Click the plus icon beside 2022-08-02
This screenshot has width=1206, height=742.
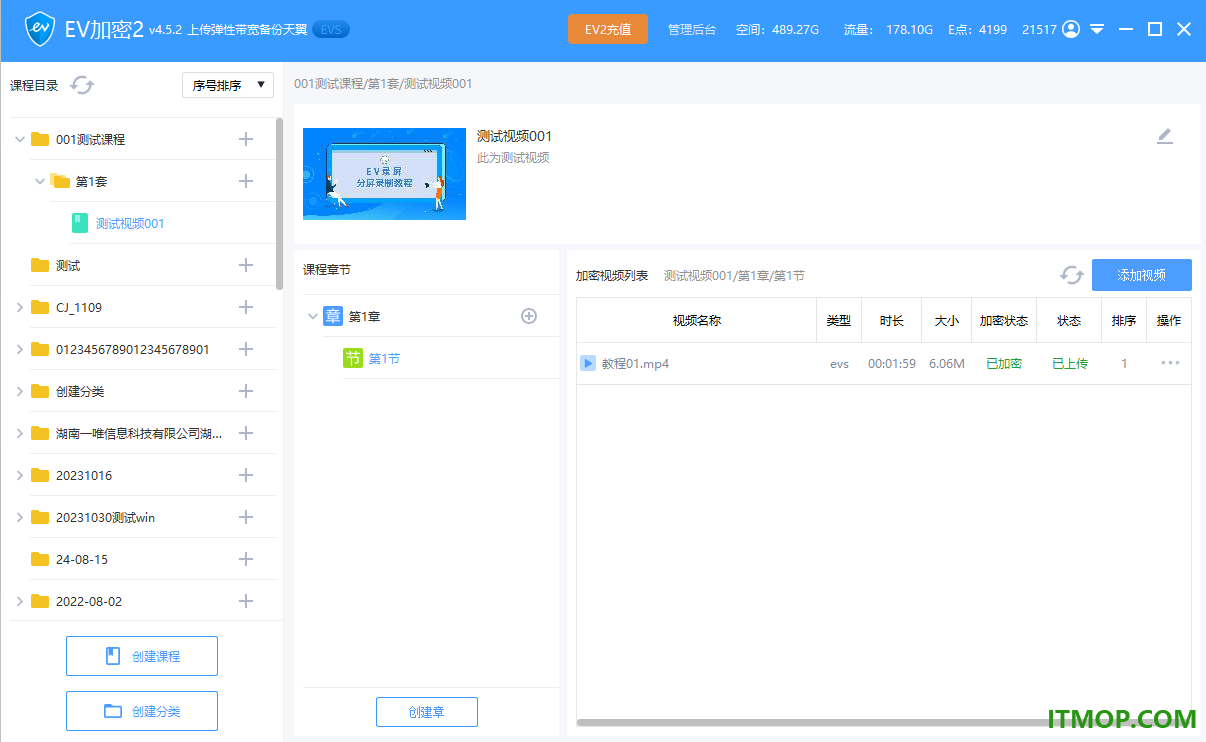tap(246, 601)
